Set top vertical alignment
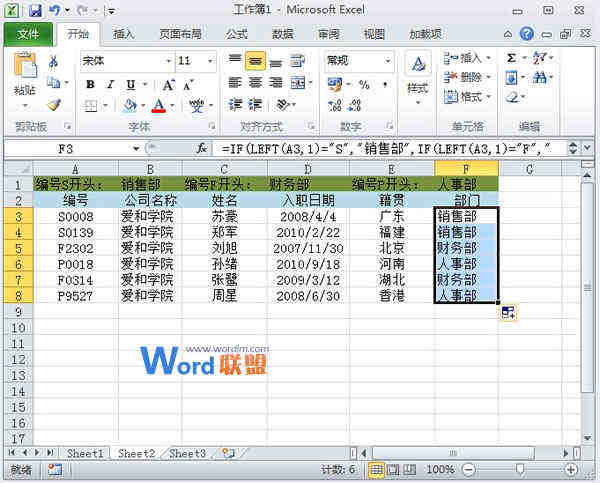 point(235,60)
